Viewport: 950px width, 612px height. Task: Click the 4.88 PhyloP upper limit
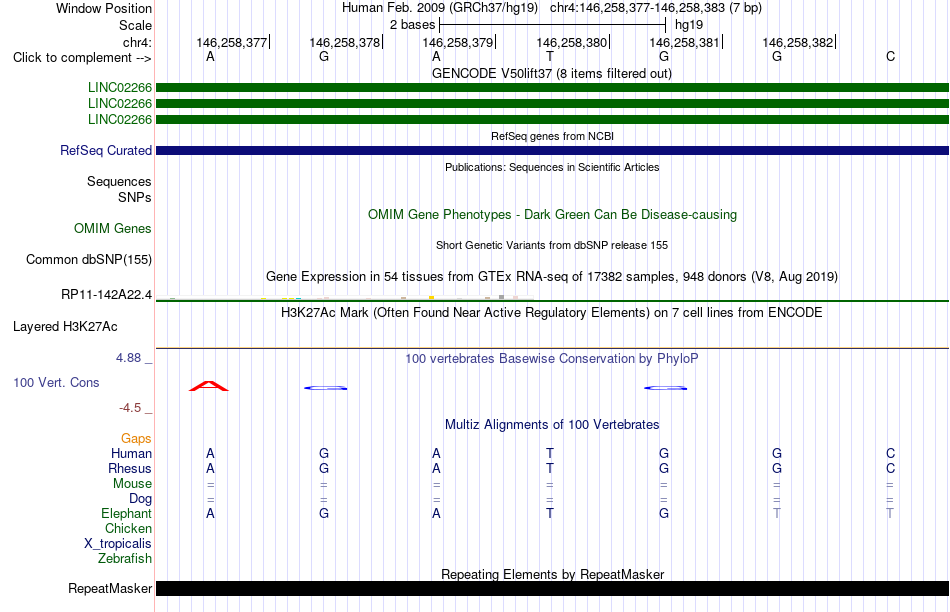tap(128, 358)
